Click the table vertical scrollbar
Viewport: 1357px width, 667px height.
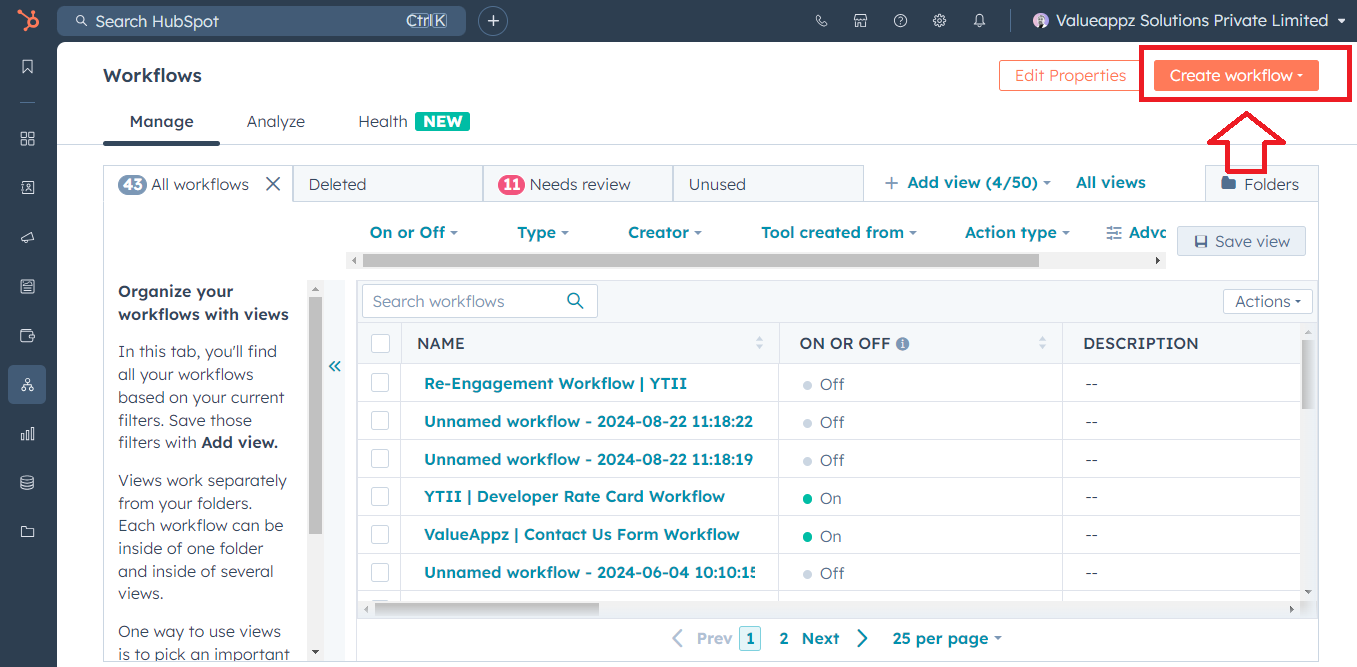pos(1310,374)
